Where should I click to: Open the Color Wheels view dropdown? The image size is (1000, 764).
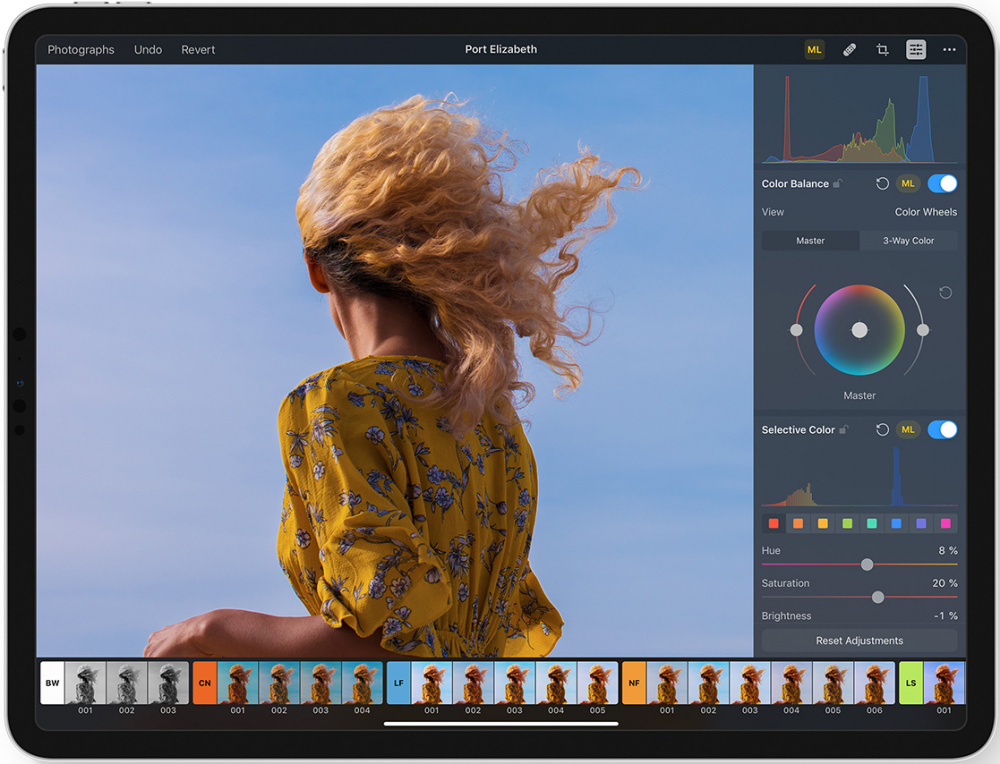click(x=925, y=212)
